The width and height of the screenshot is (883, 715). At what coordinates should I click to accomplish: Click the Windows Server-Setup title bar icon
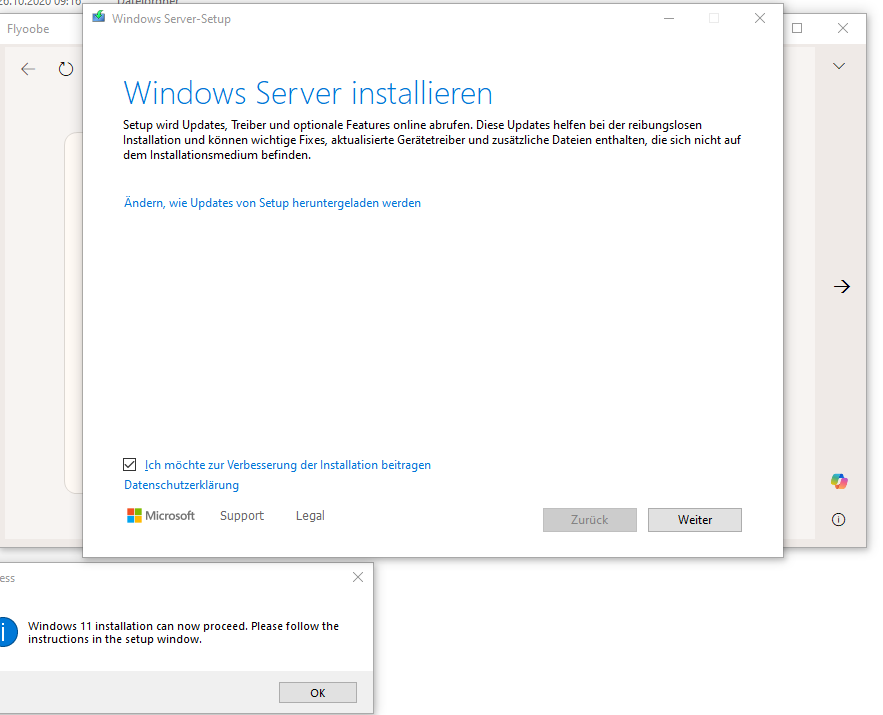click(99, 18)
